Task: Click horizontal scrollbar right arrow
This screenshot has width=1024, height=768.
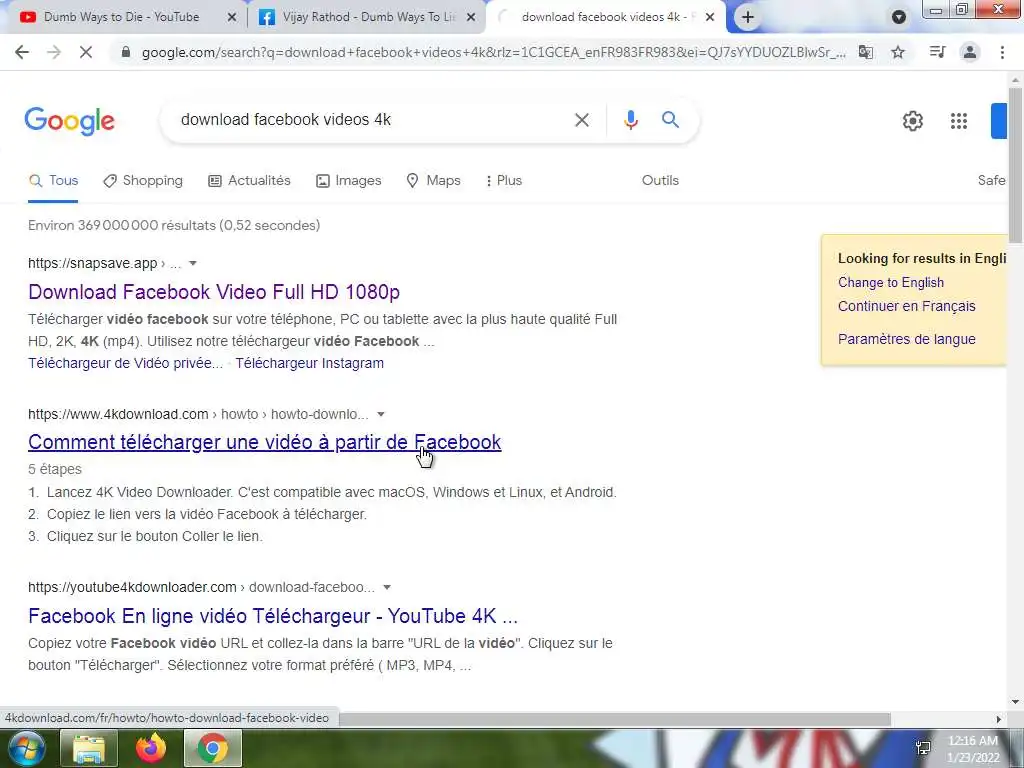Action: pyautogui.click(x=999, y=719)
